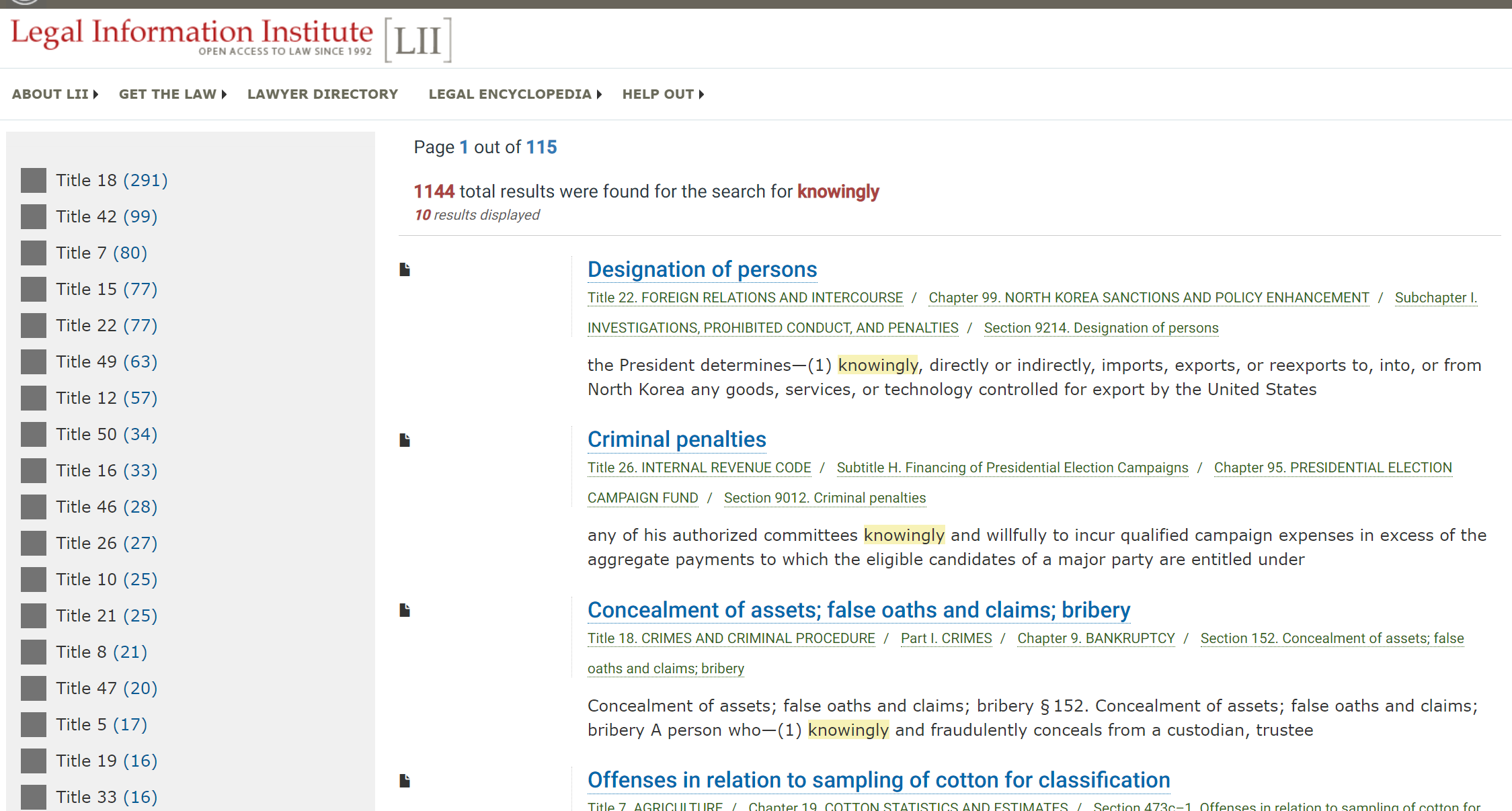Check the Title 19 (16) filter box
This screenshot has width=1512, height=811.
[34, 761]
